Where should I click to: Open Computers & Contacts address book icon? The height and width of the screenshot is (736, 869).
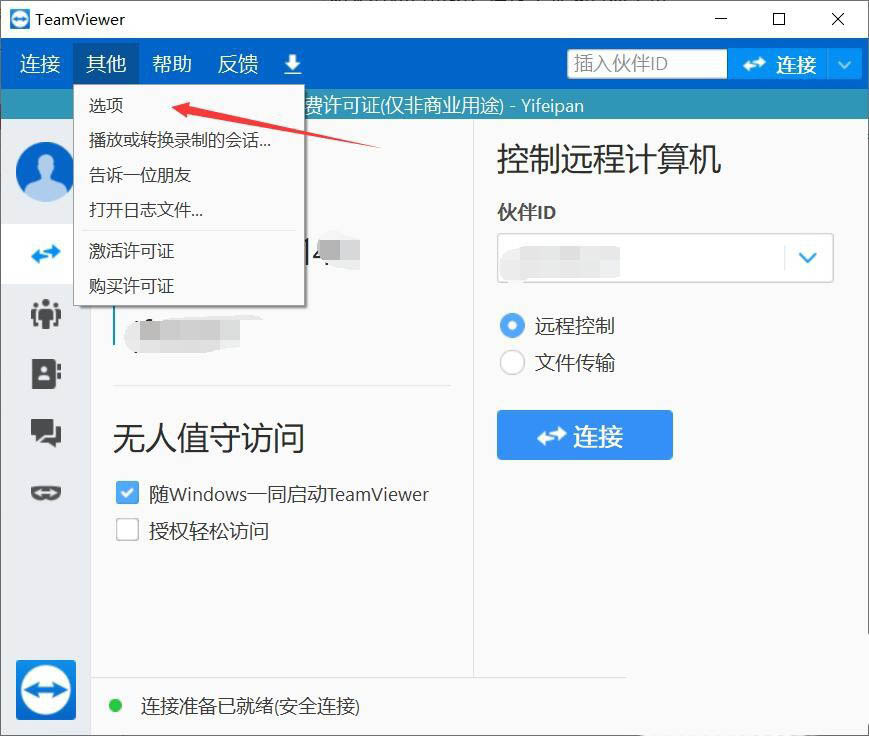pos(46,374)
